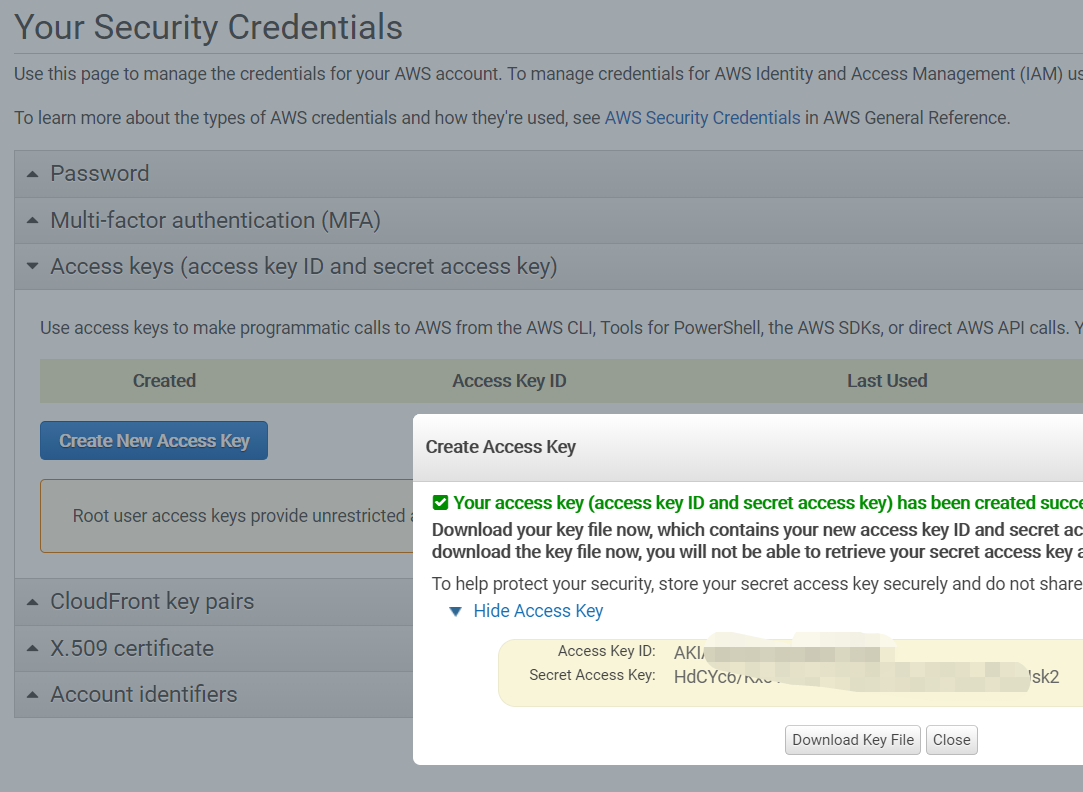Click the arrow icon beside Multi-factor authentication
The height and width of the screenshot is (792, 1083).
click(x=32, y=221)
